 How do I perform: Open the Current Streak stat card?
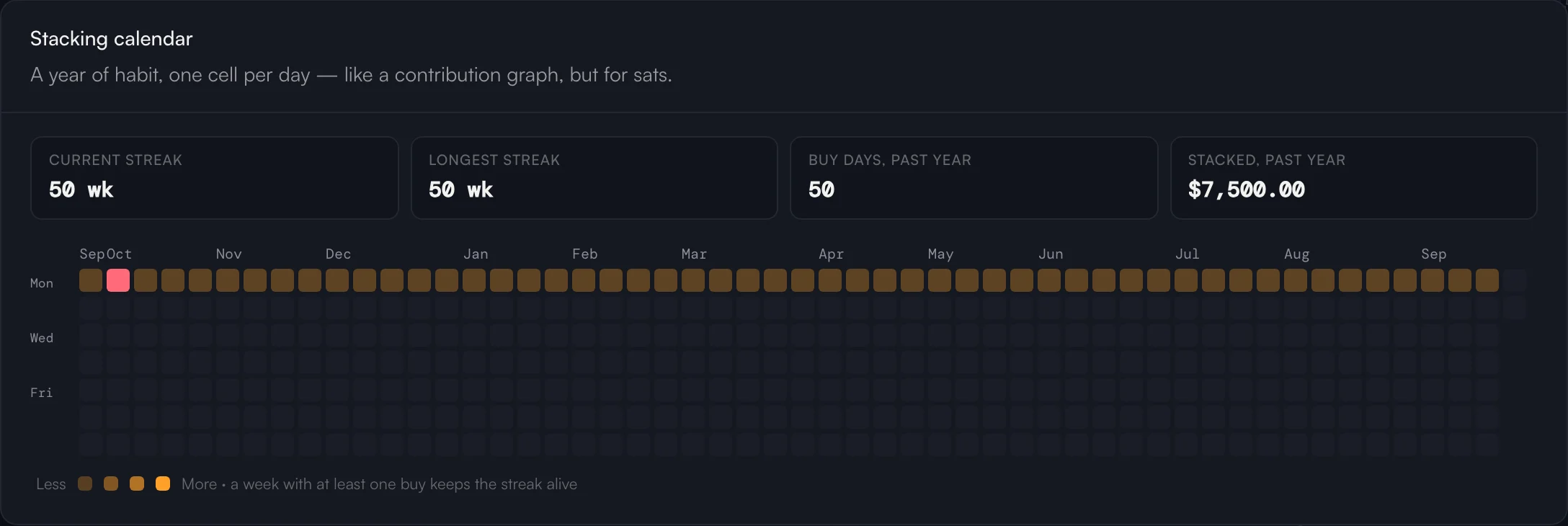coord(215,178)
